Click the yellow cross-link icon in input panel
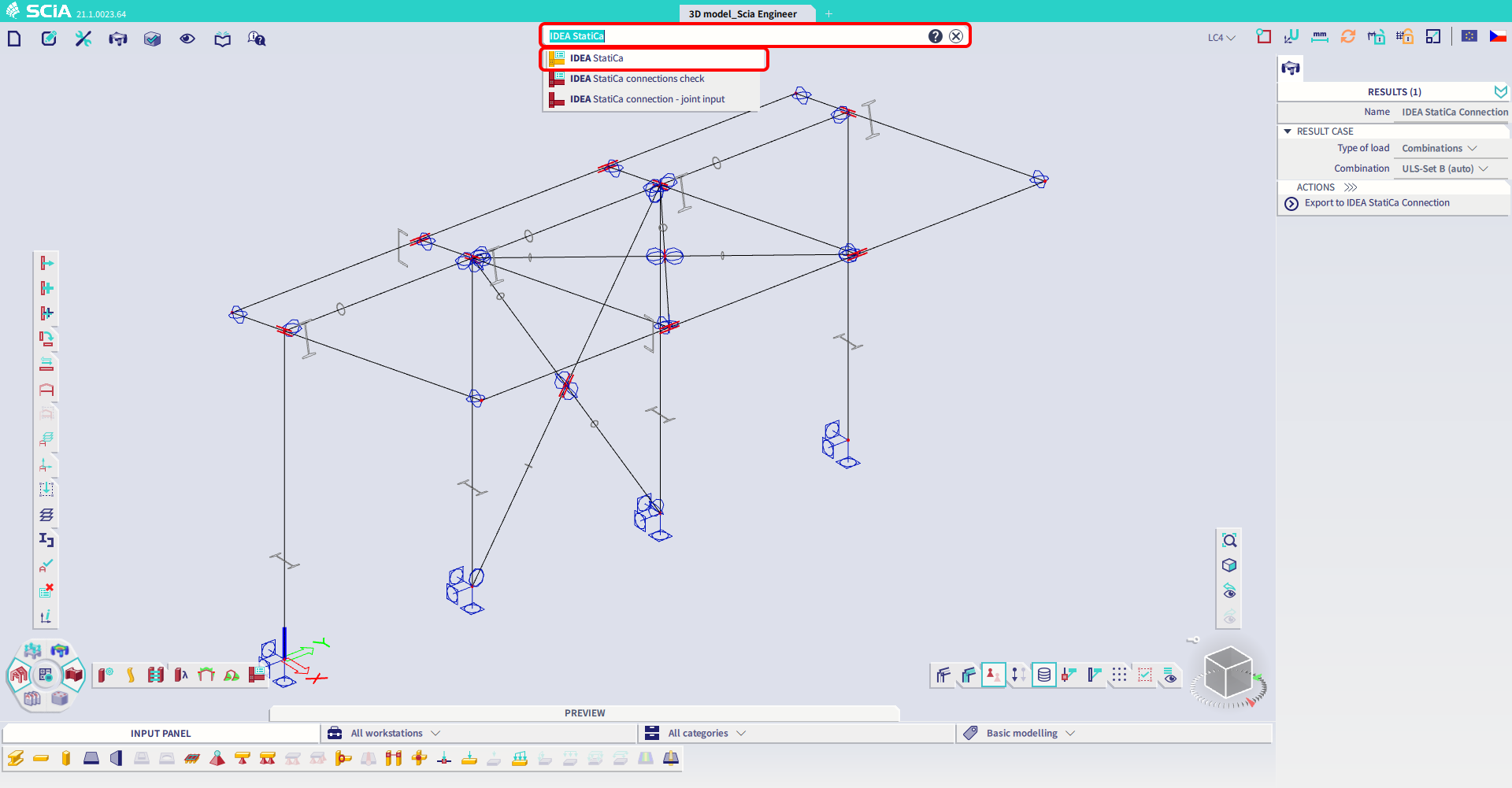The height and width of the screenshot is (788, 1512). tap(419, 758)
